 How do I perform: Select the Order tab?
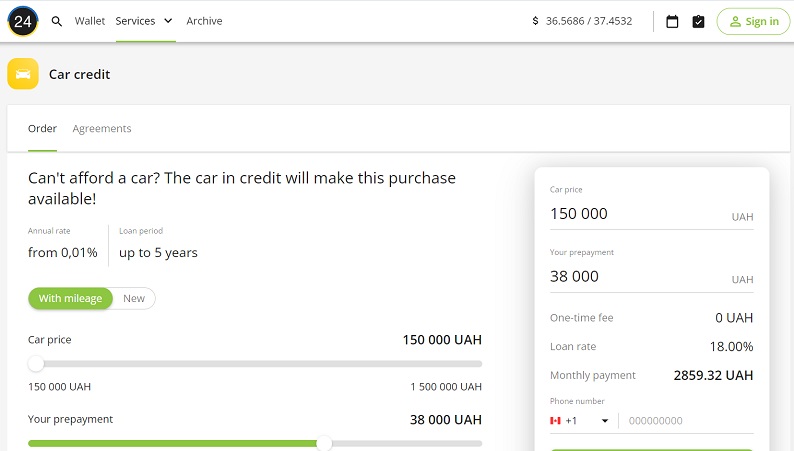point(42,128)
